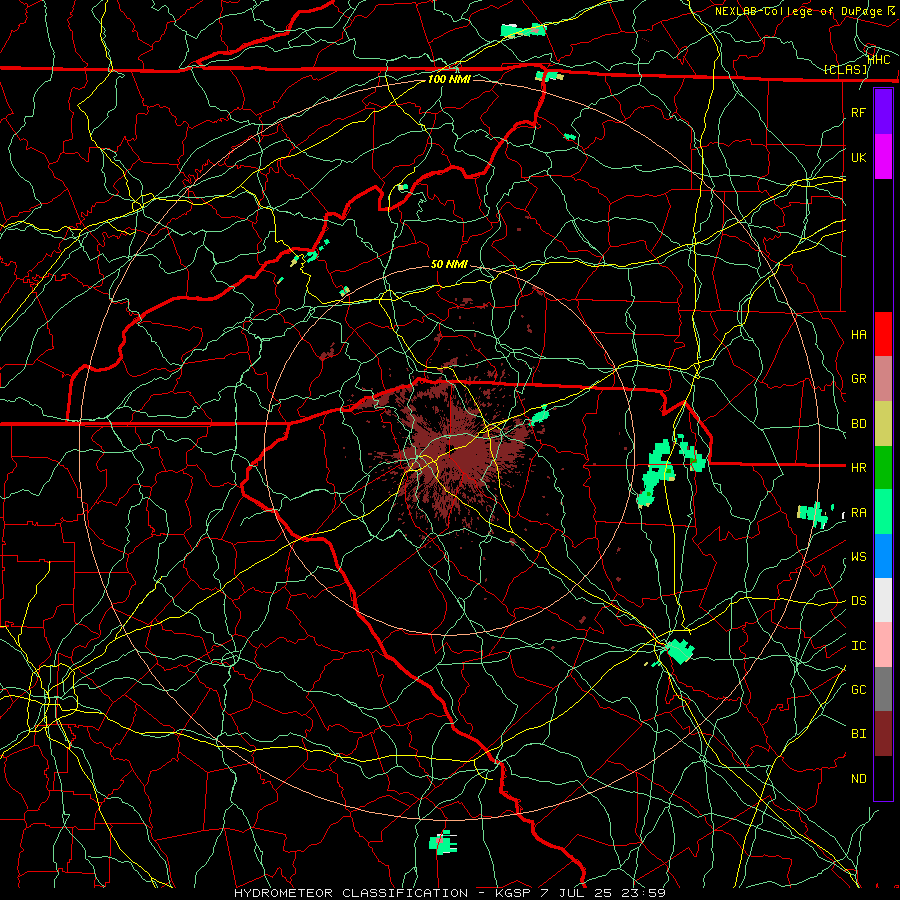Click the GC legend label
The width and height of the screenshot is (900, 900).
tap(859, 690)
